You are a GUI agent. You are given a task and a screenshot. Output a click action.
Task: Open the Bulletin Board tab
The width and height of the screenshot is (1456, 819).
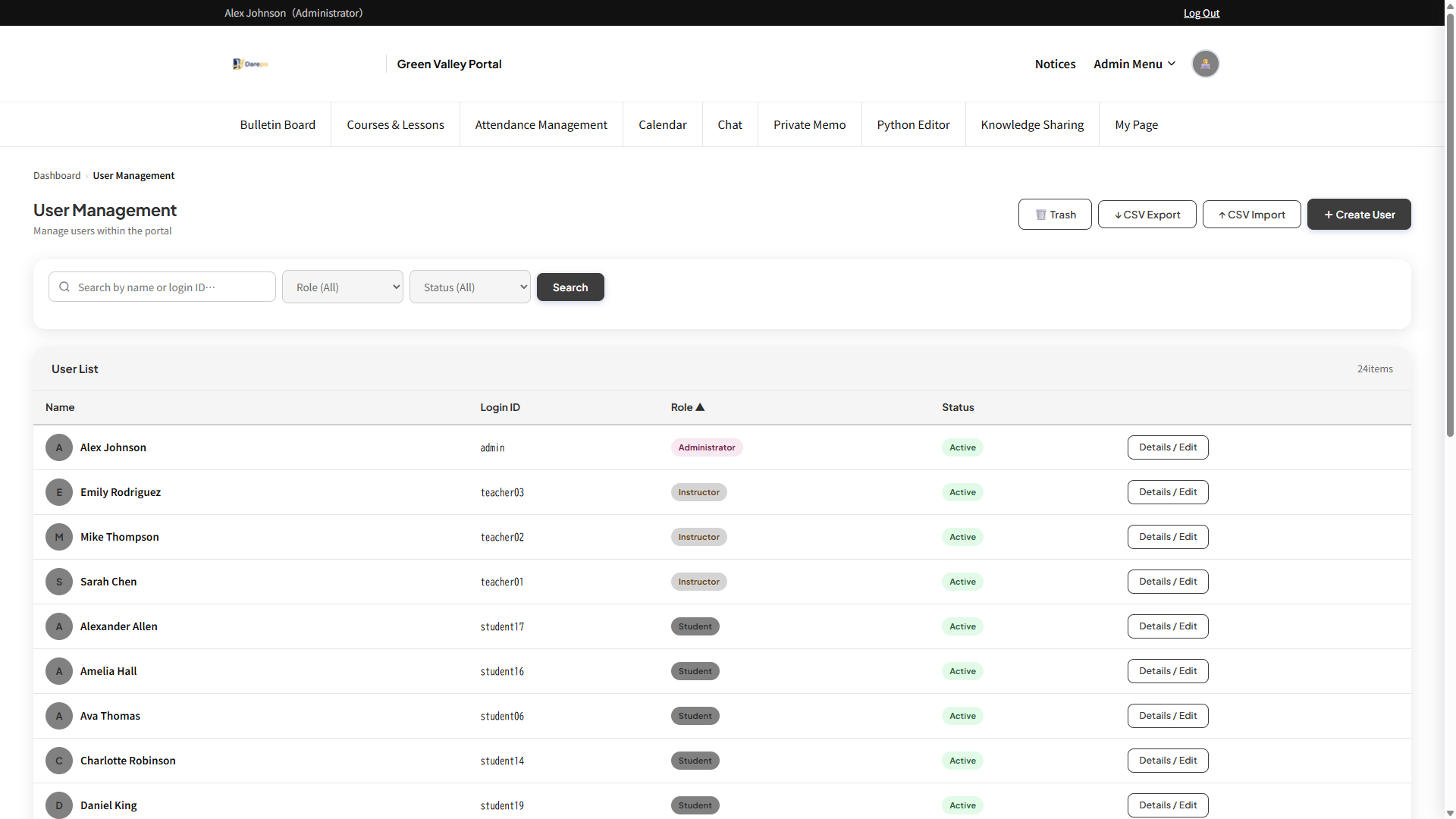click(278, 124)
